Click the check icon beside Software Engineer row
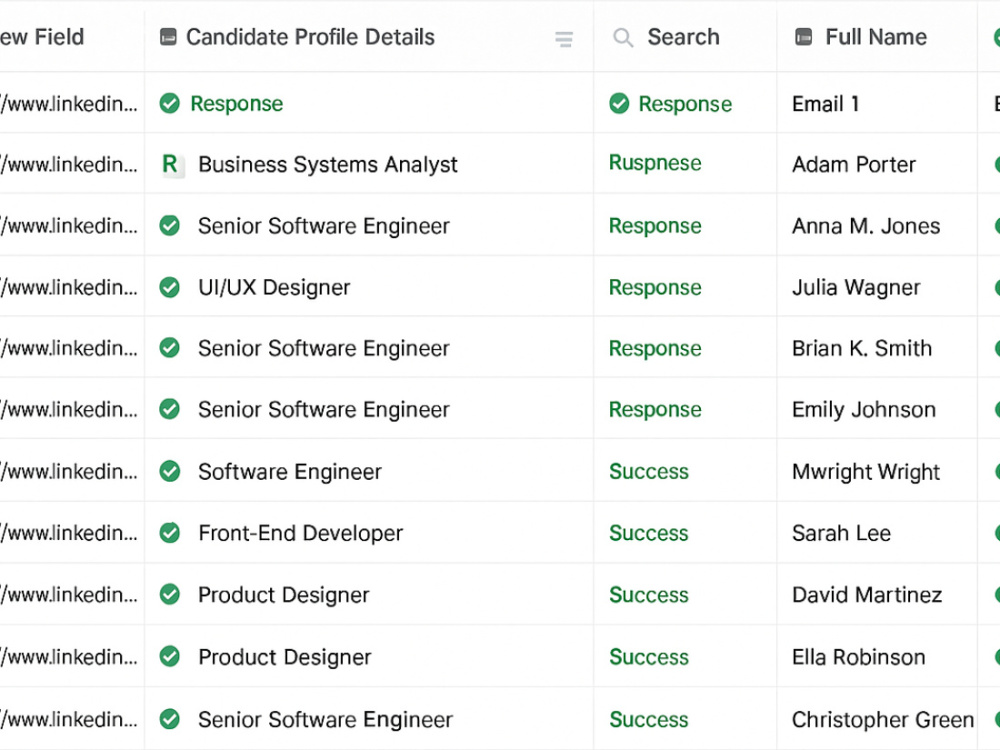This screenshot has height=750, width=1000. pos(170,471)
